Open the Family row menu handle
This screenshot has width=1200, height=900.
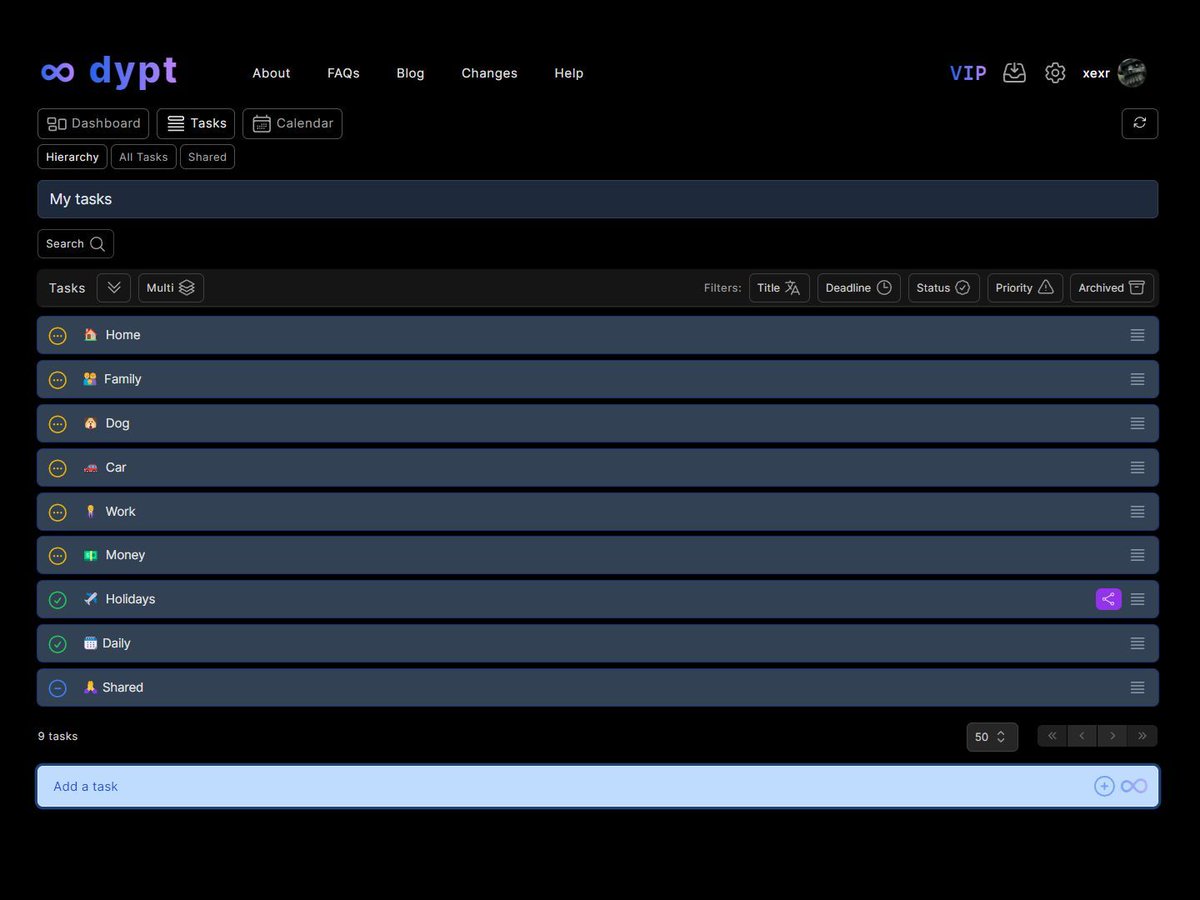pos(1138,379)
